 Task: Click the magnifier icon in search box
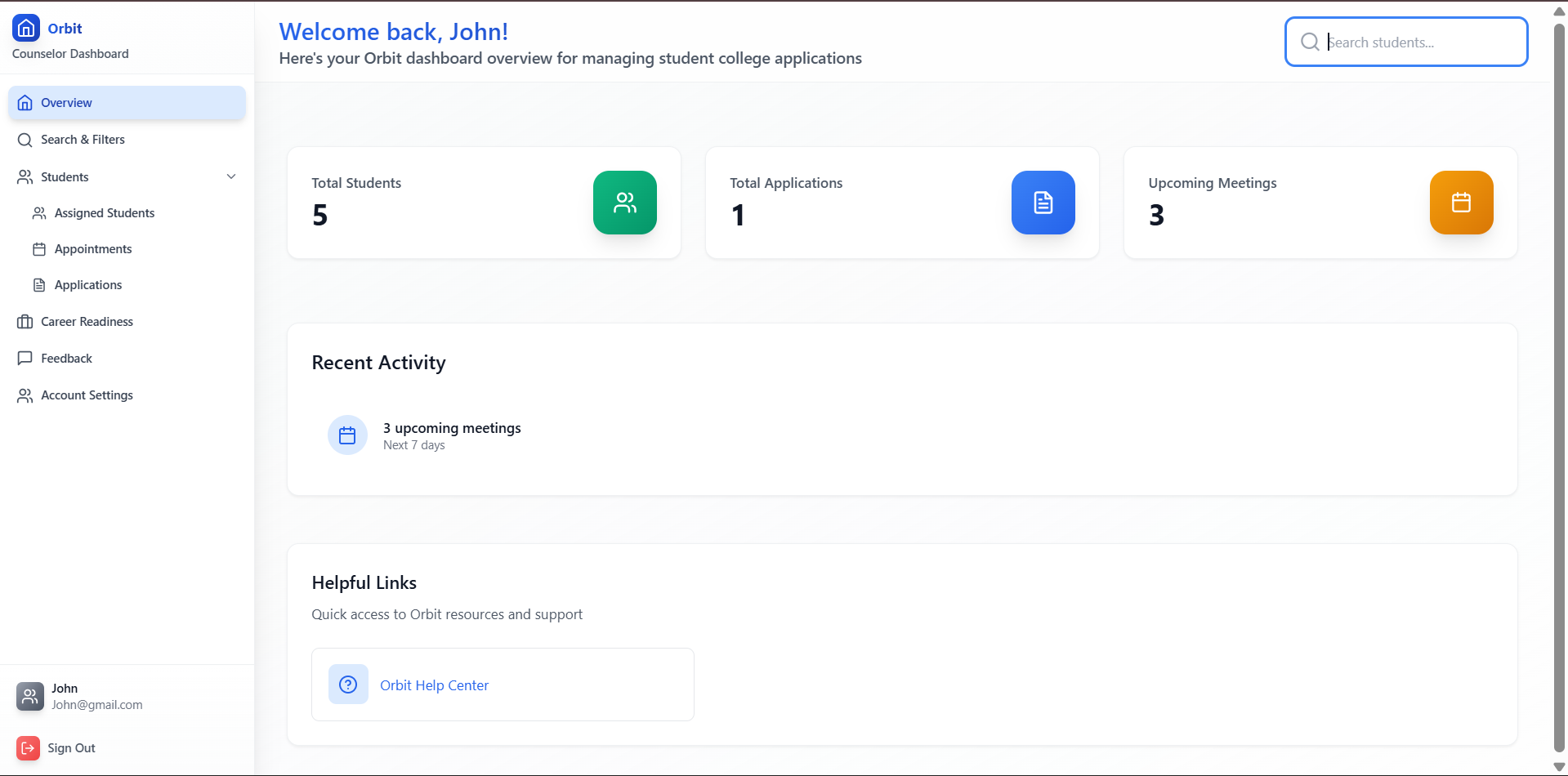click(x=1310, y=42)
